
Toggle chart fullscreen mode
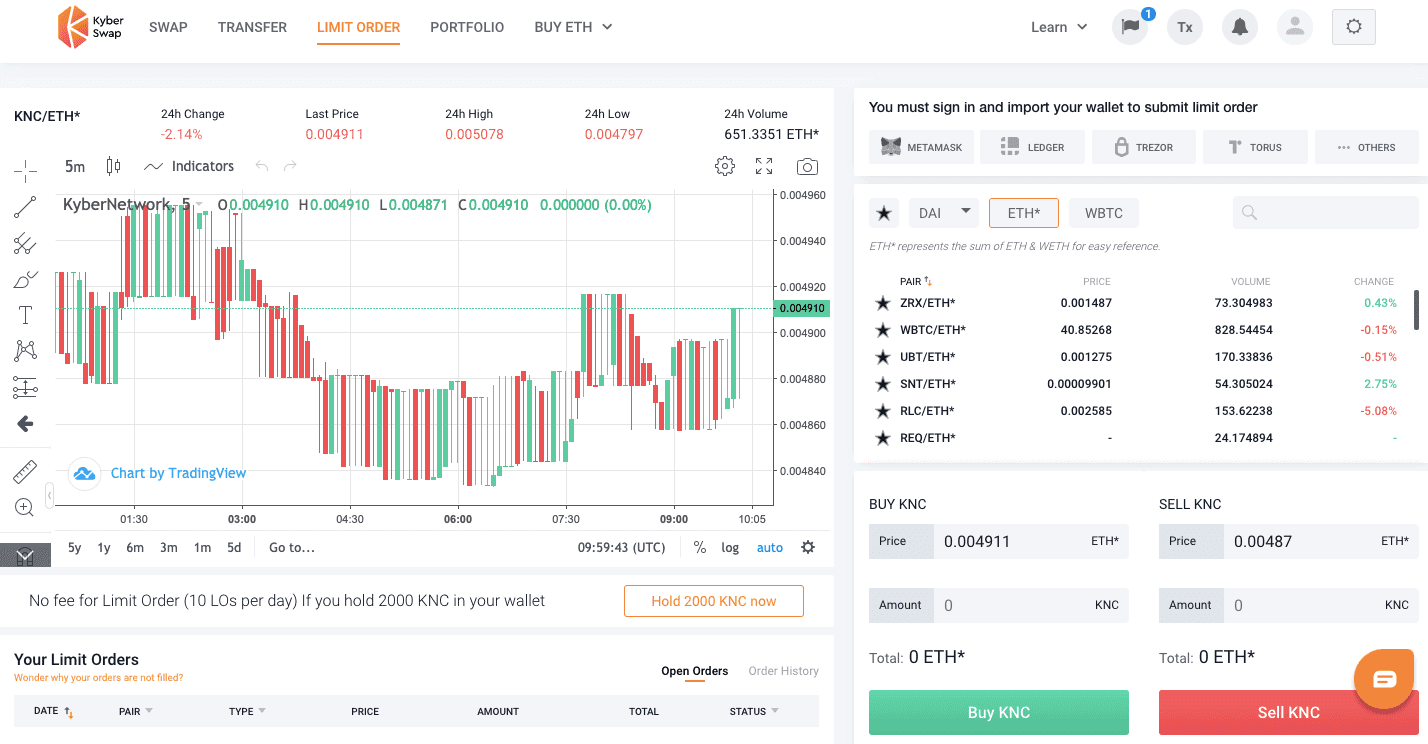click(764, 166)
